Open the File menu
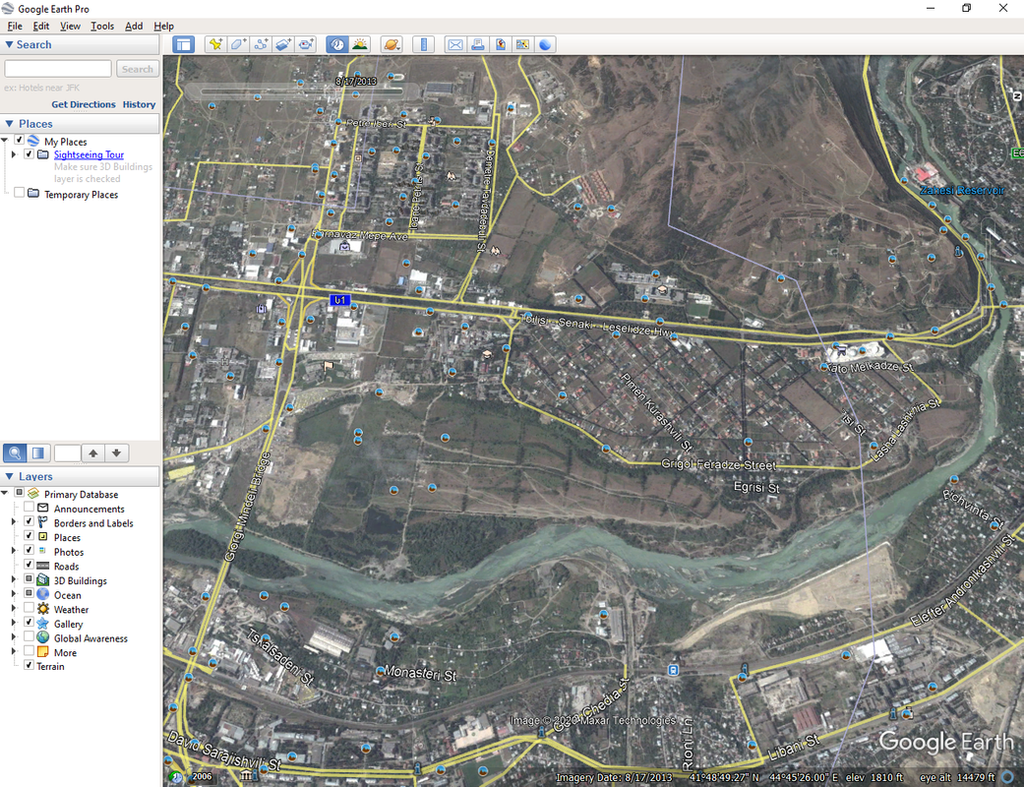Viewport: 1024px width, 787px height. pos(15,26)
